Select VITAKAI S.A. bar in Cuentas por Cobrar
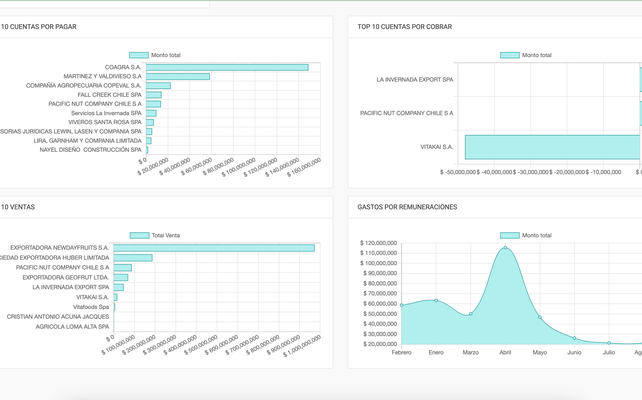This screenshot has height=400, width=642. click(552, 147)
